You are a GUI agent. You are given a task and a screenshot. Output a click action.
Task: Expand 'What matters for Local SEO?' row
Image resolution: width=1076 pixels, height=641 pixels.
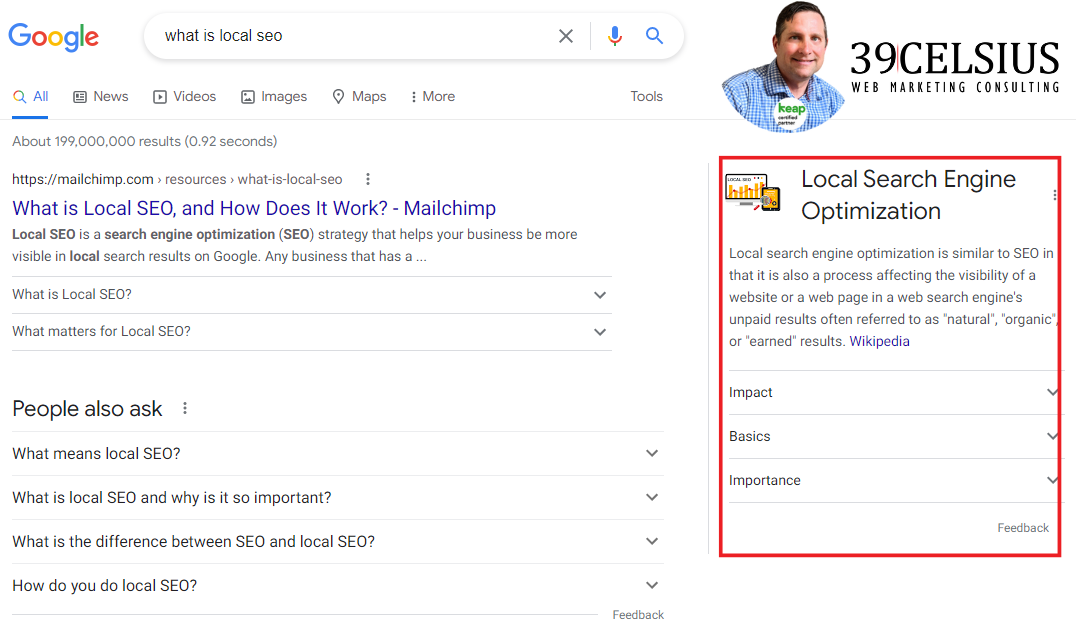312,331
